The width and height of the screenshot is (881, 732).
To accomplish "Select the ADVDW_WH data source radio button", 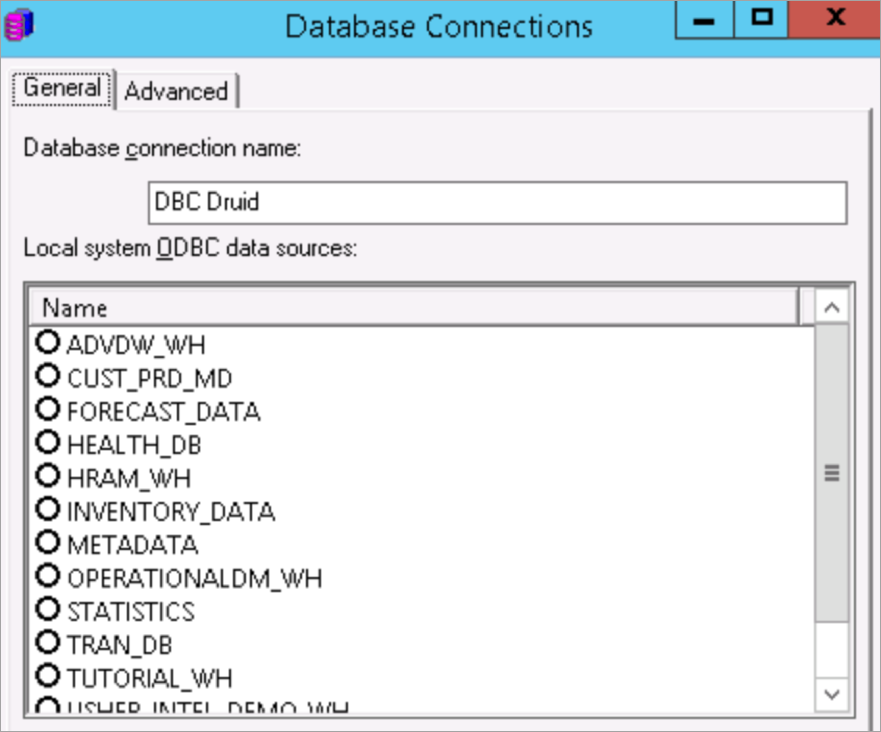I will tap(48, 344).
